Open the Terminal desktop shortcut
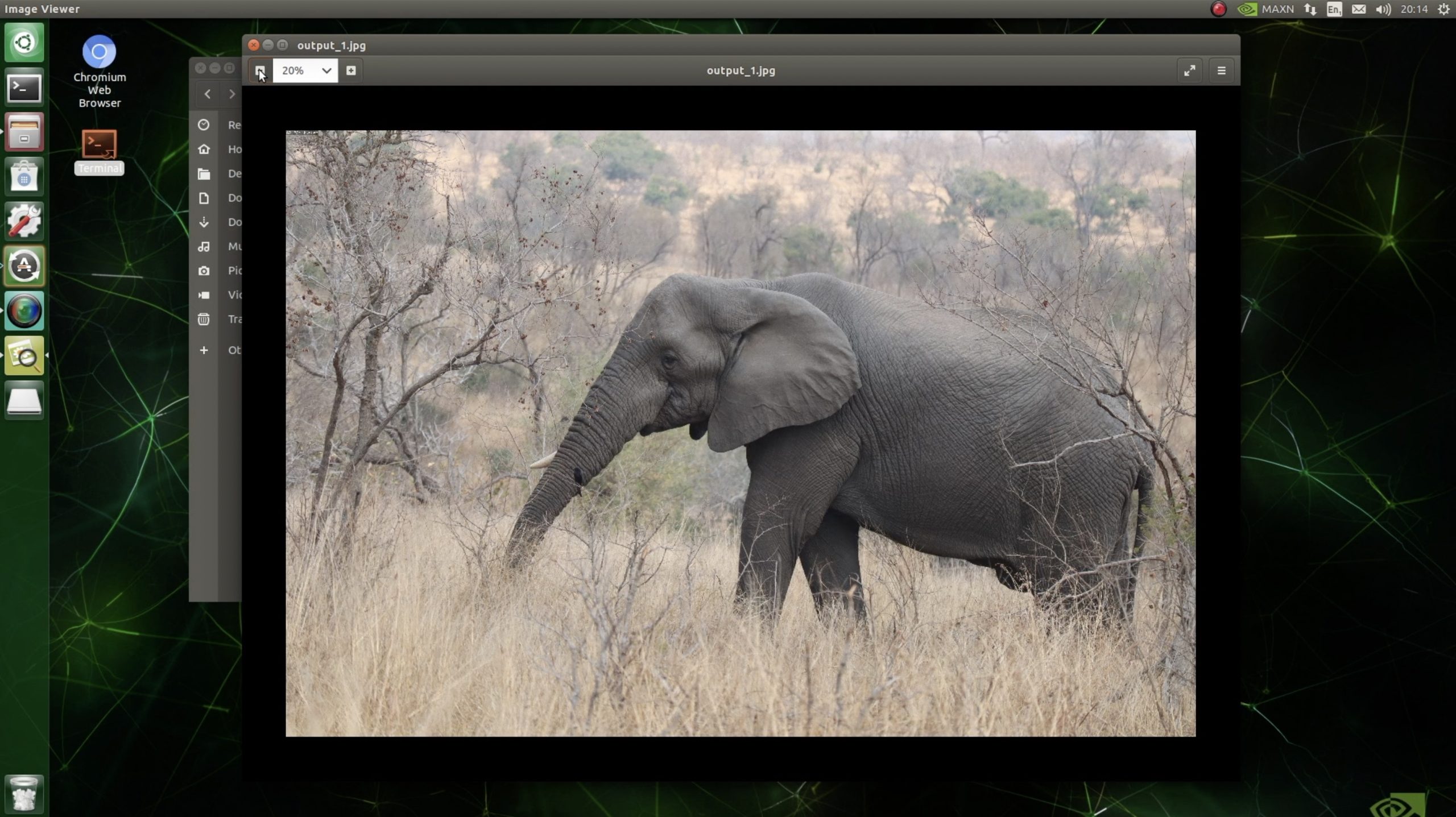The height and width of the screenshot is (817, 1456). coord(100,144)
